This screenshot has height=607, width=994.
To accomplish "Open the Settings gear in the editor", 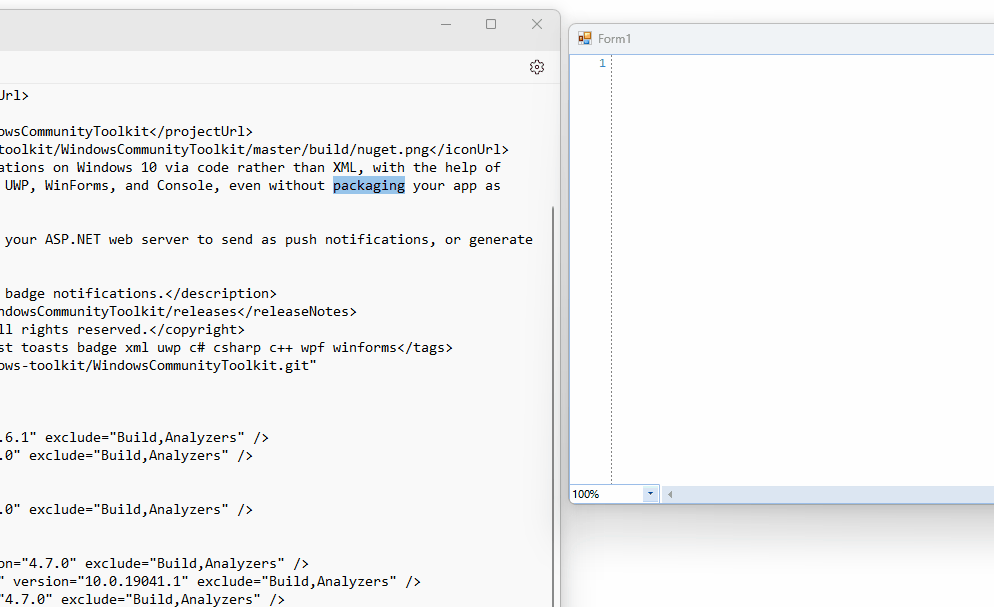I will [x=537, y=67].
